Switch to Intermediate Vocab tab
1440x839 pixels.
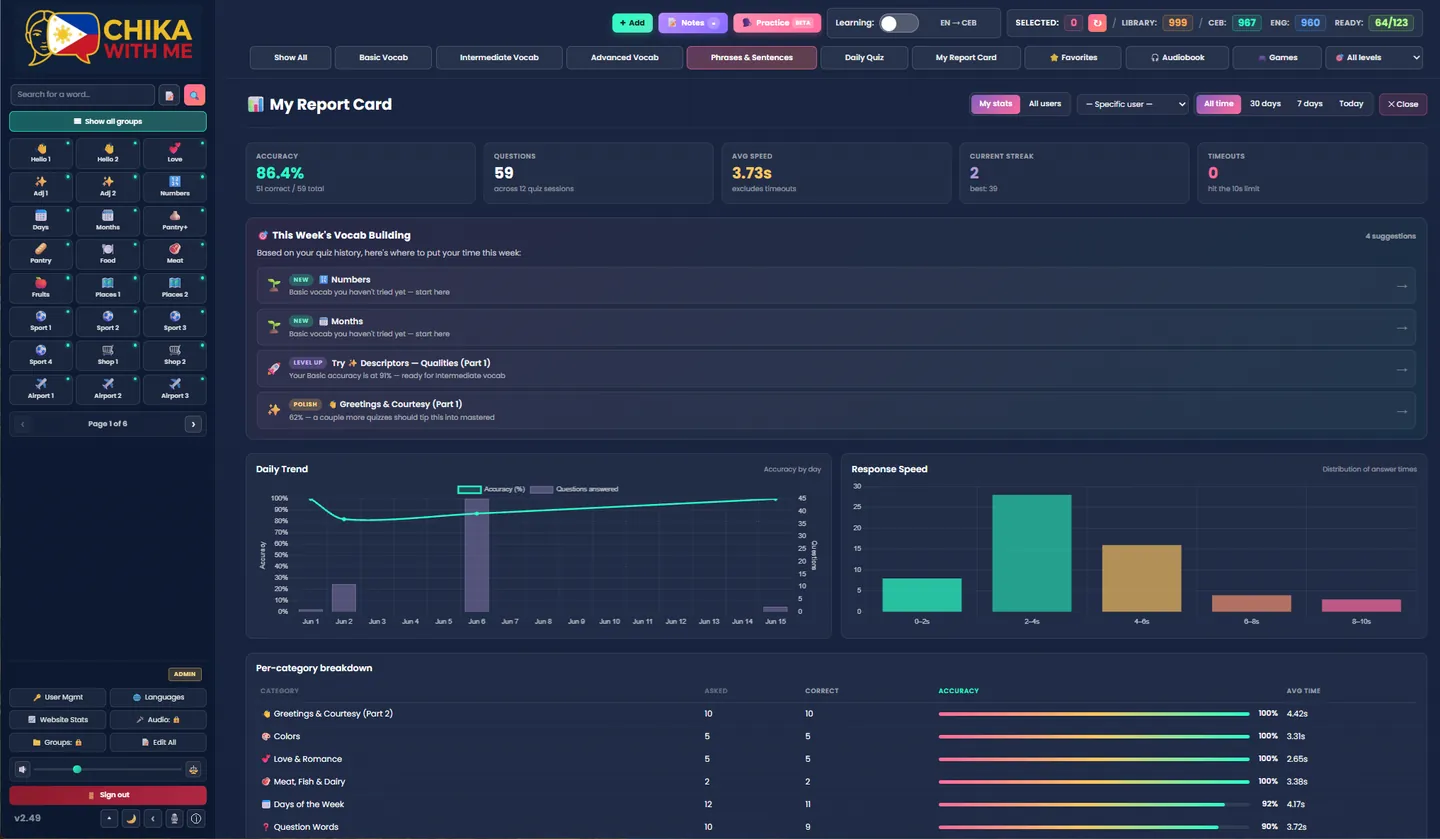pos(499,58)
